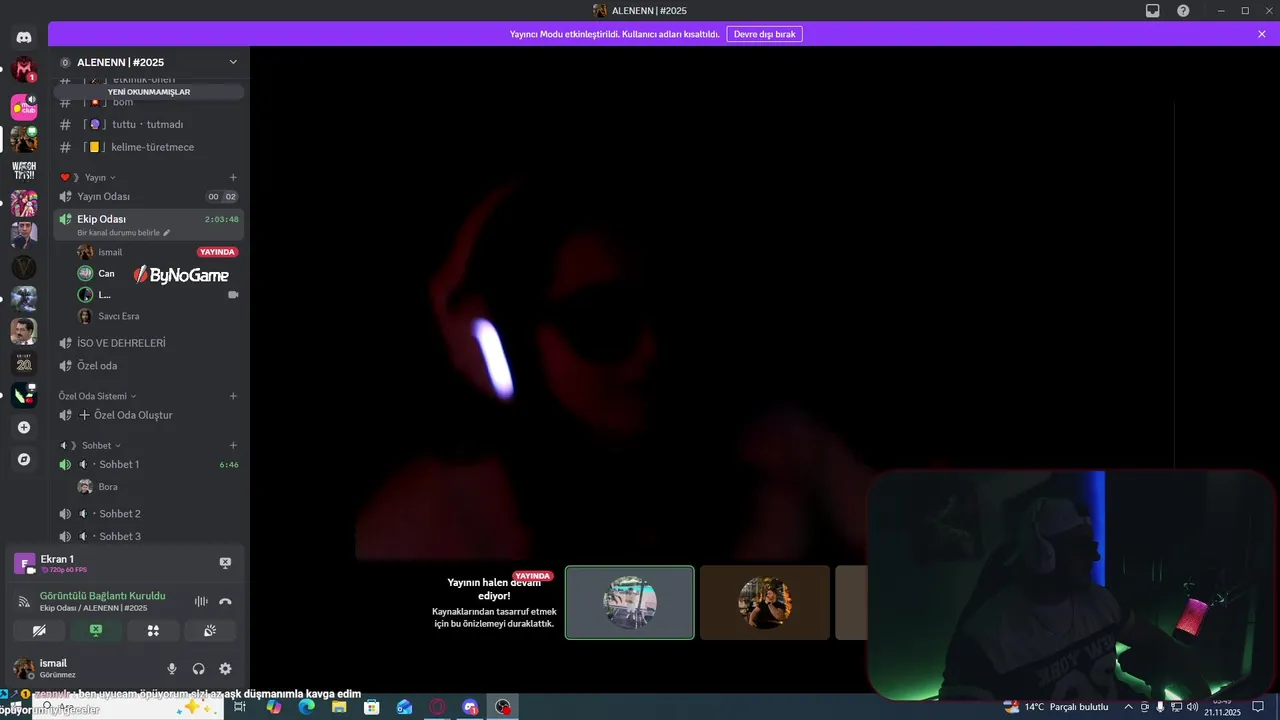The image size is (1280, 720).
Task: Edit channel status pencil under Ekip Odası
Action: [x=167, y=233]
